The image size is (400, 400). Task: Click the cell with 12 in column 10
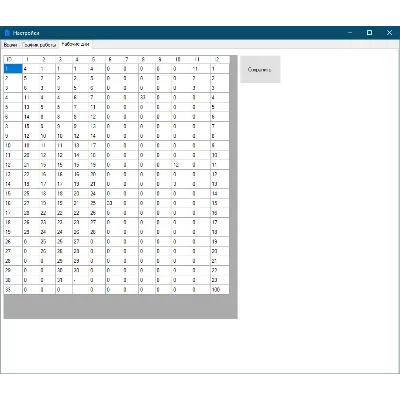[x=180, y=165]
